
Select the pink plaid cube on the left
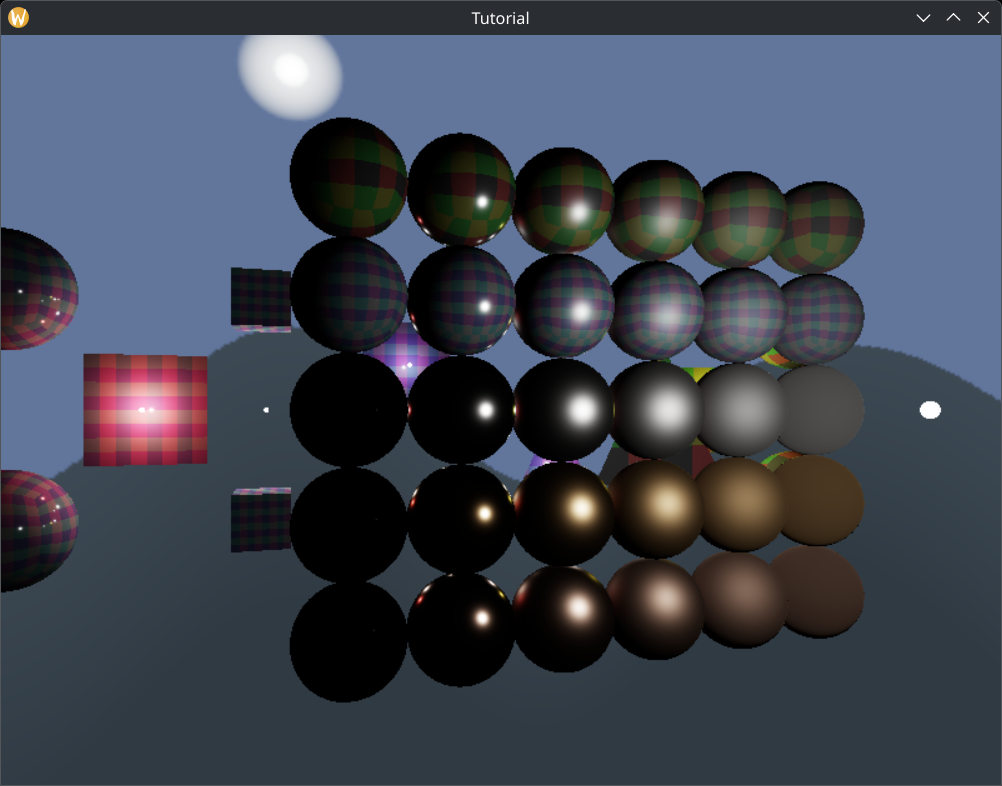click(144, 408)
